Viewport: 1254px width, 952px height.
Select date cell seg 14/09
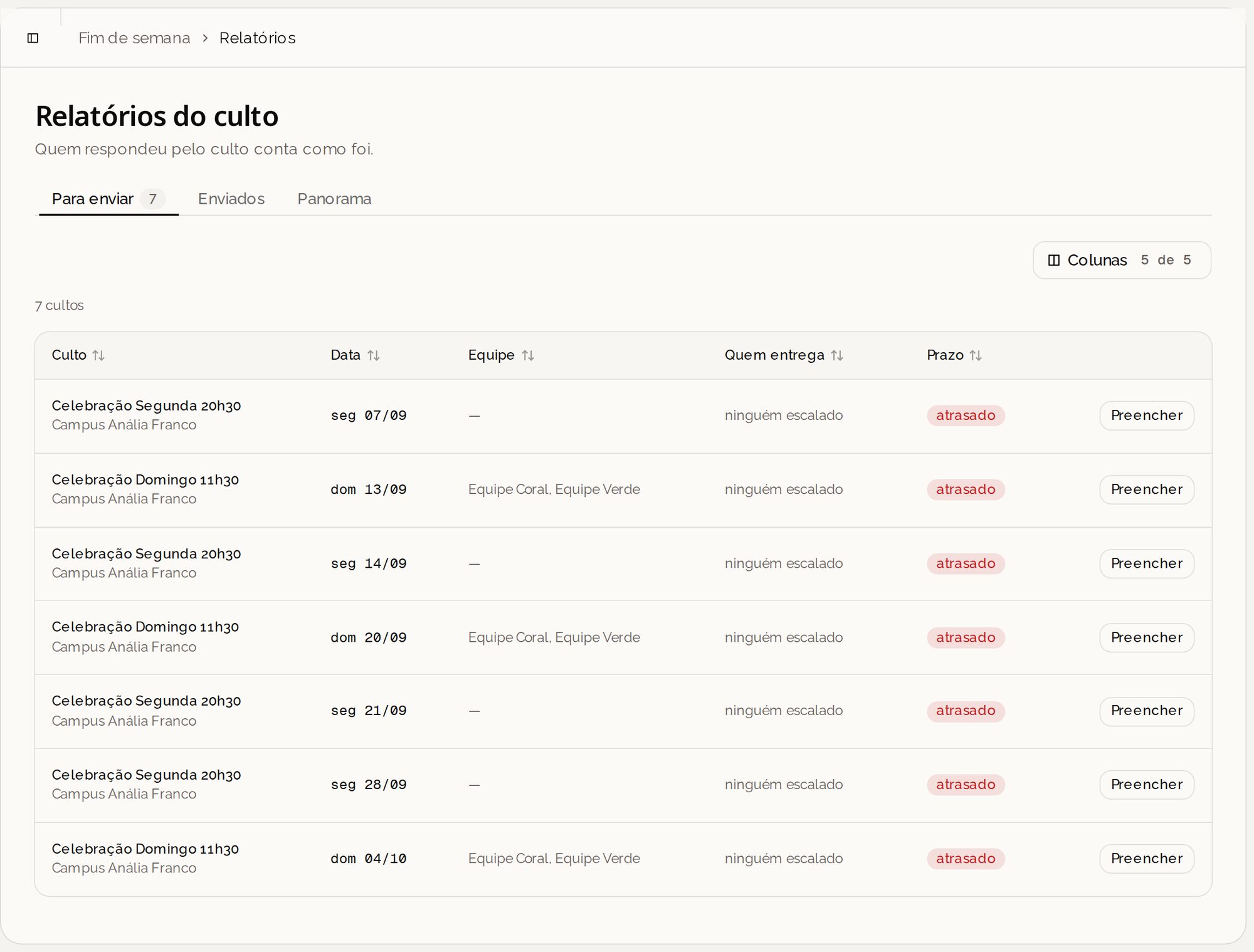[x=369, y=563]
